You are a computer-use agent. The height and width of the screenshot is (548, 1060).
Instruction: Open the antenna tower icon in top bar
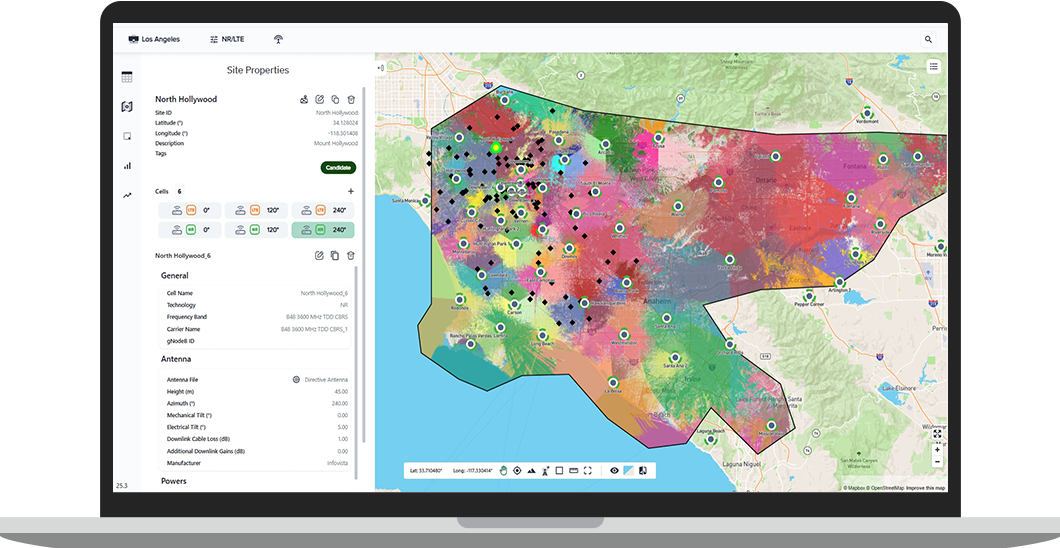point(278,39)
